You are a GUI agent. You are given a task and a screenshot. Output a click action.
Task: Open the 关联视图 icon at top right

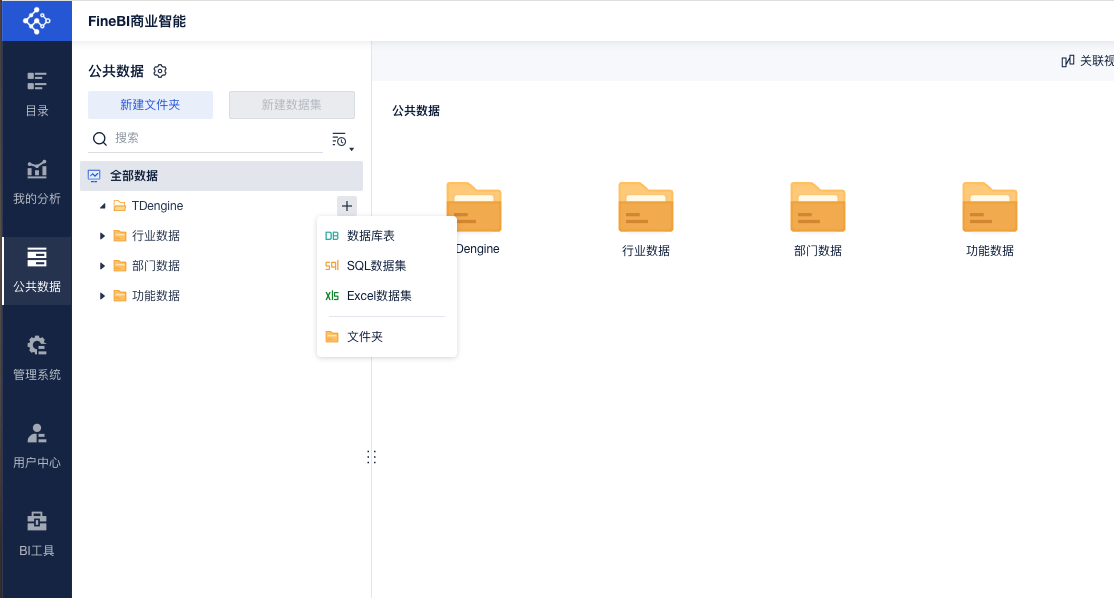(x=1068, y=61)
